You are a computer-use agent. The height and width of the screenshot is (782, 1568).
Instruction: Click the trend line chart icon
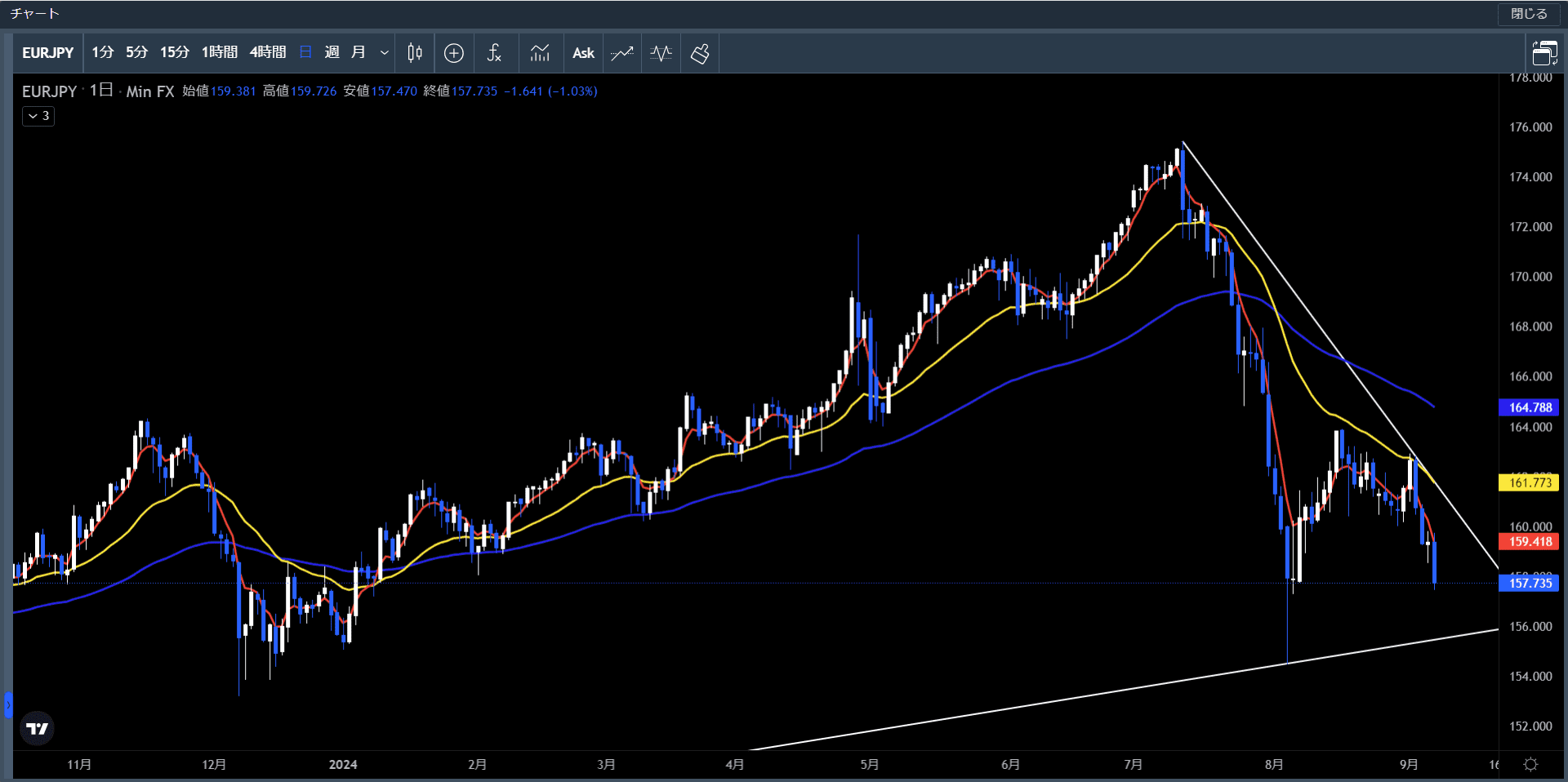pos(622,53)
